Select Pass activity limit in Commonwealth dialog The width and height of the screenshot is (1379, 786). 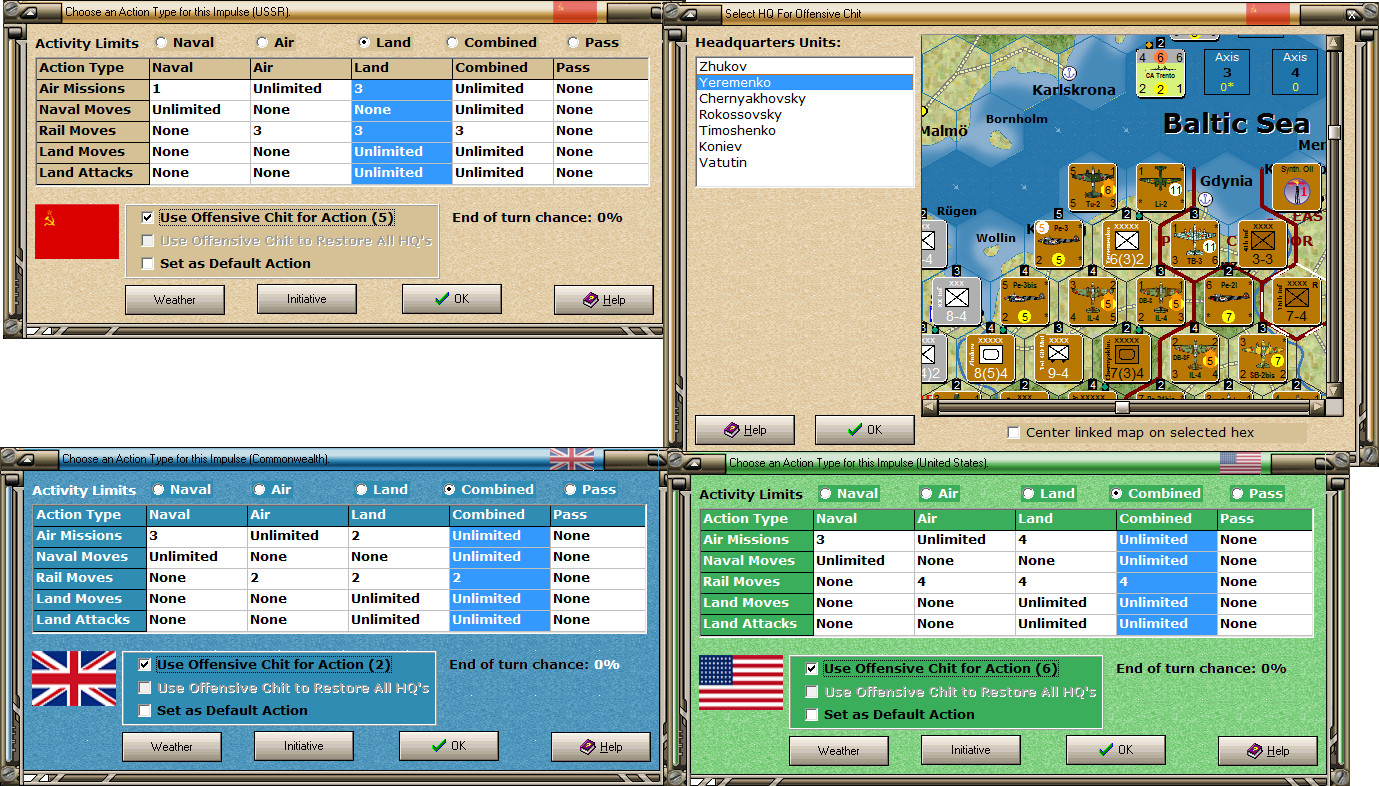point(570,490)
